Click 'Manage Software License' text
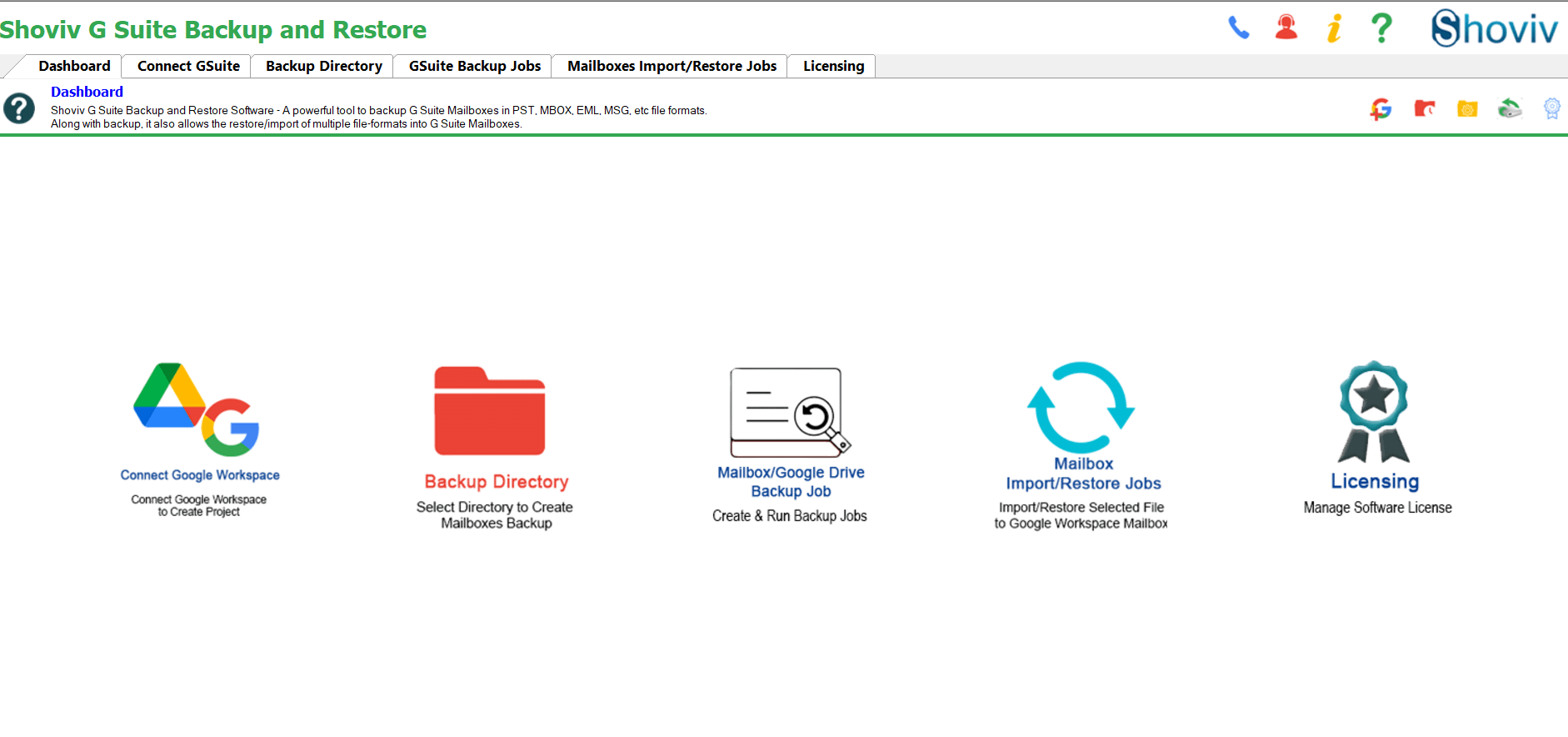Image resolution: width=1568 pixels, height=737 pixels. [1377, 508]
